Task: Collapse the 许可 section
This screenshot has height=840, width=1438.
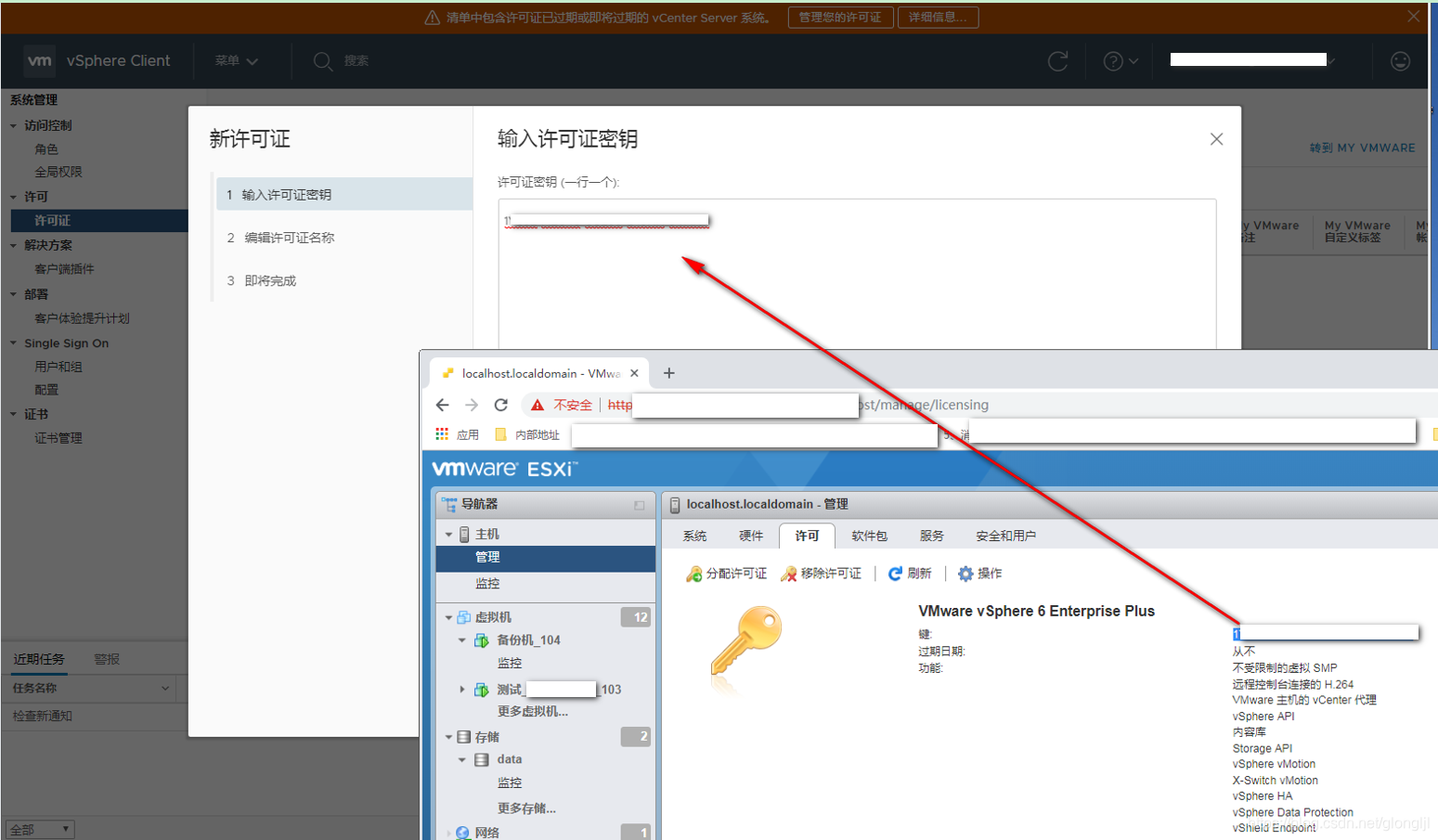Action: coord(13,197)
